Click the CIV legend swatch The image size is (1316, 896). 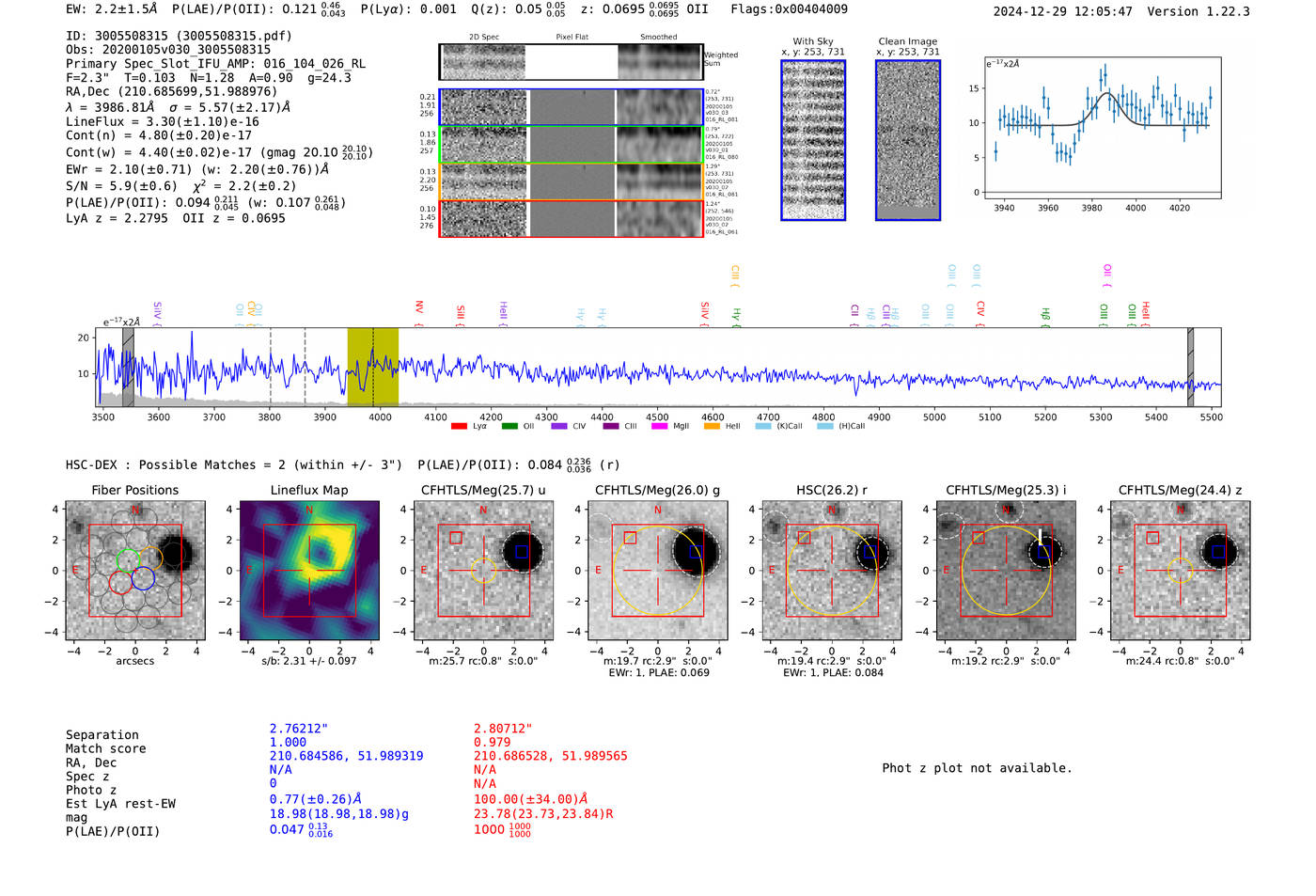point(559,427)
